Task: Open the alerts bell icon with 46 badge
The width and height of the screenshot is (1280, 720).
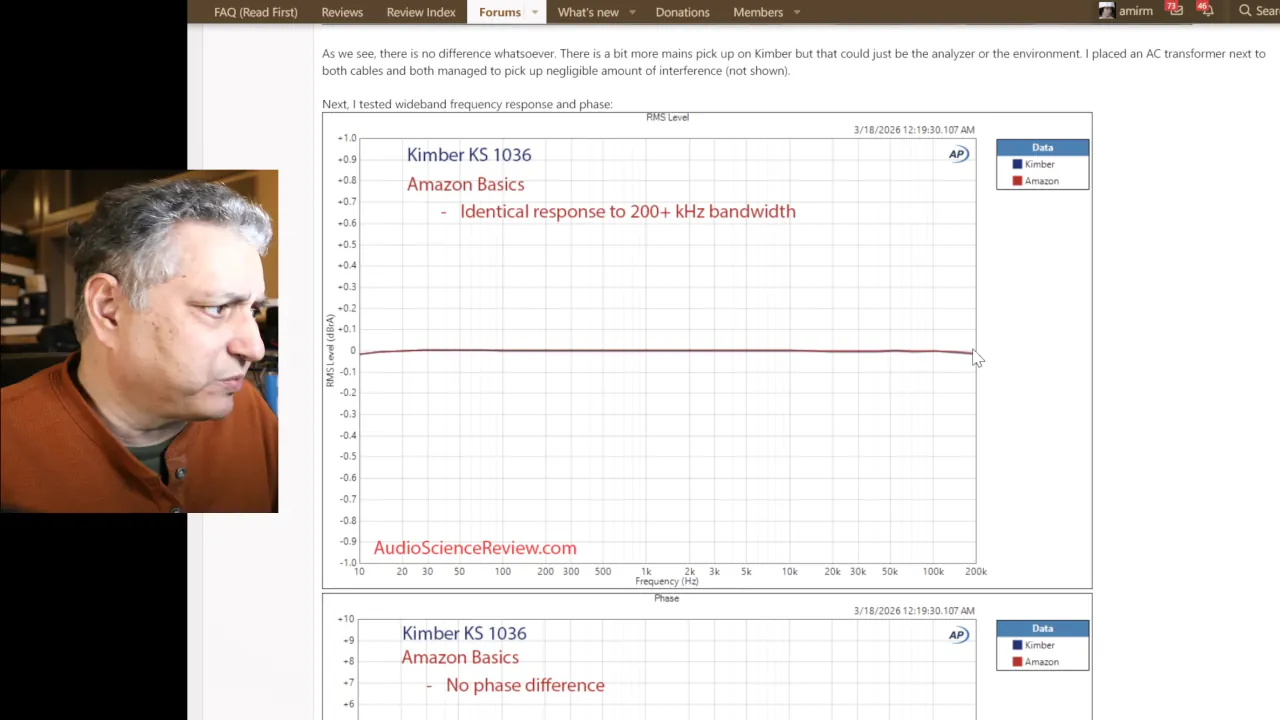Action: pos(1207,11)
